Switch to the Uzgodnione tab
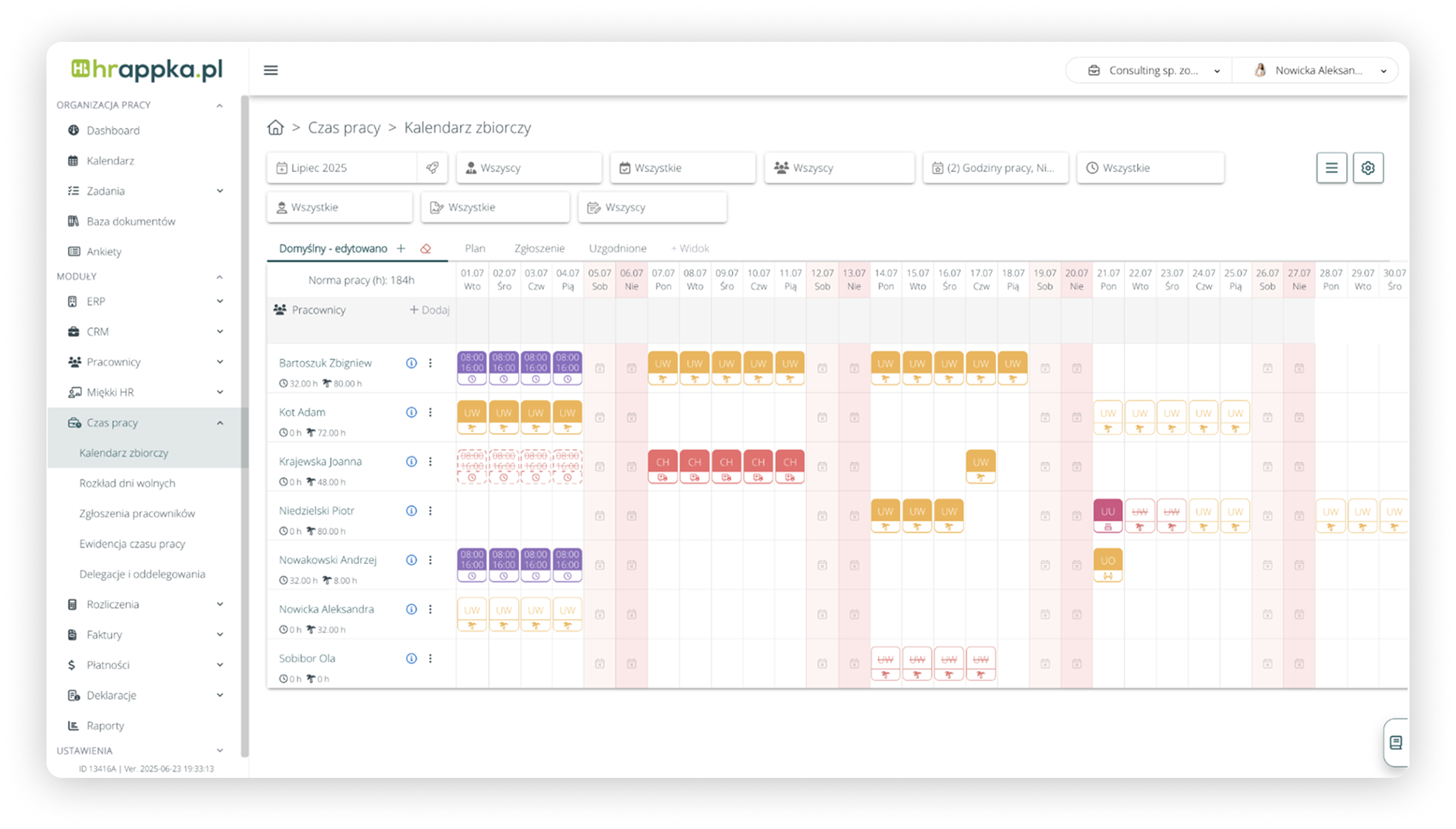The width and height of the screenshot is (1456, 829). 617,249
